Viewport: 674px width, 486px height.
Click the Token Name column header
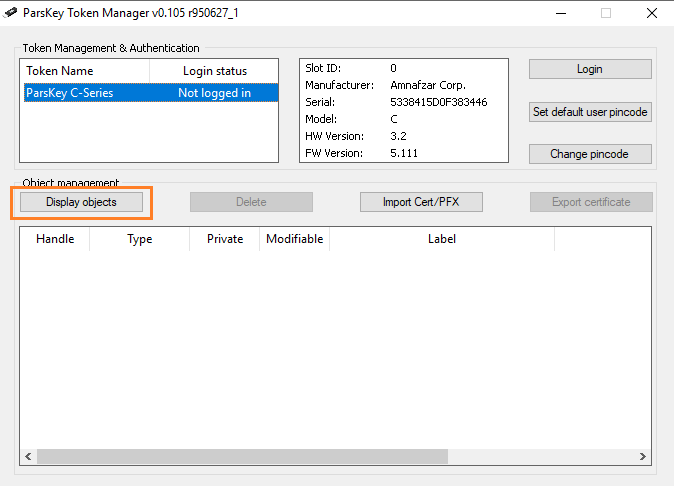click(x=85, y=71)
